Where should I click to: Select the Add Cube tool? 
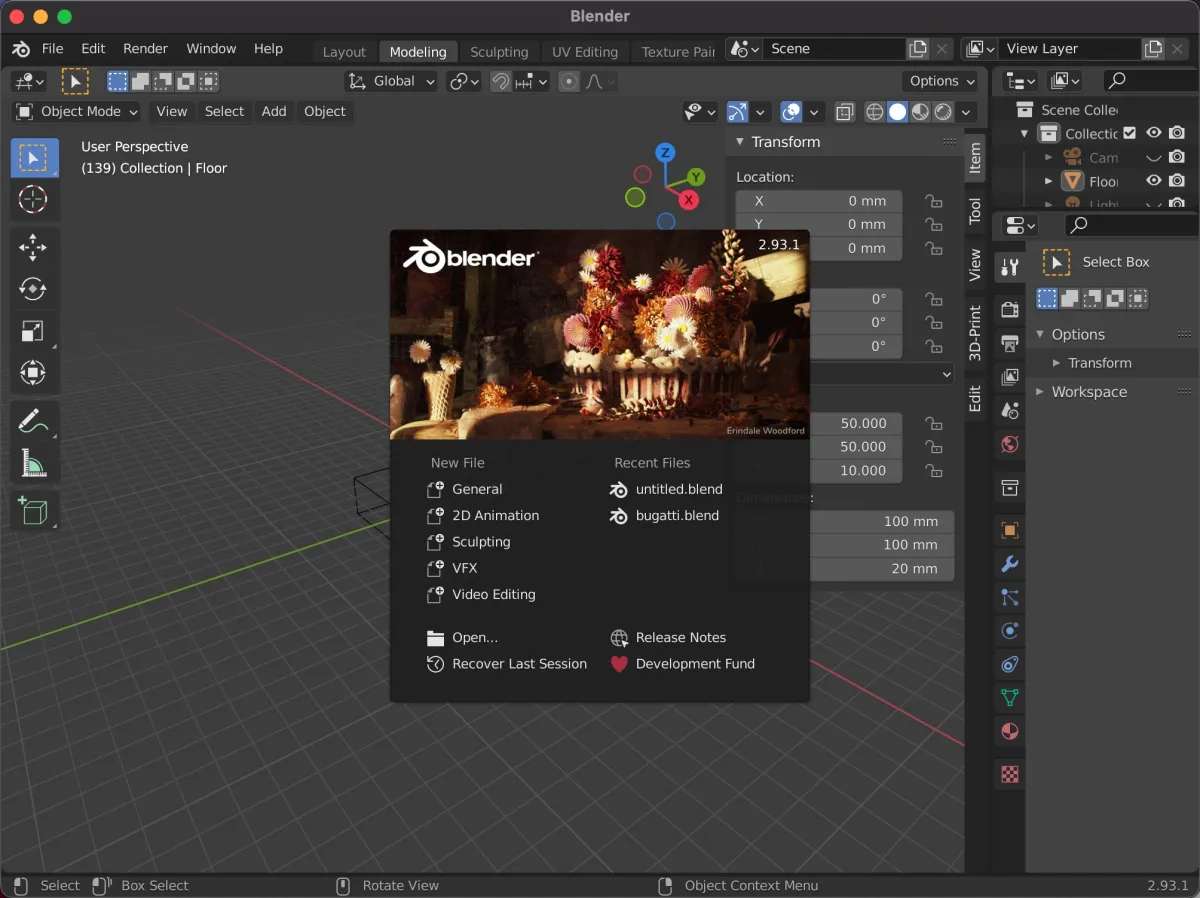pyautogui.click(x=33, y=510)
